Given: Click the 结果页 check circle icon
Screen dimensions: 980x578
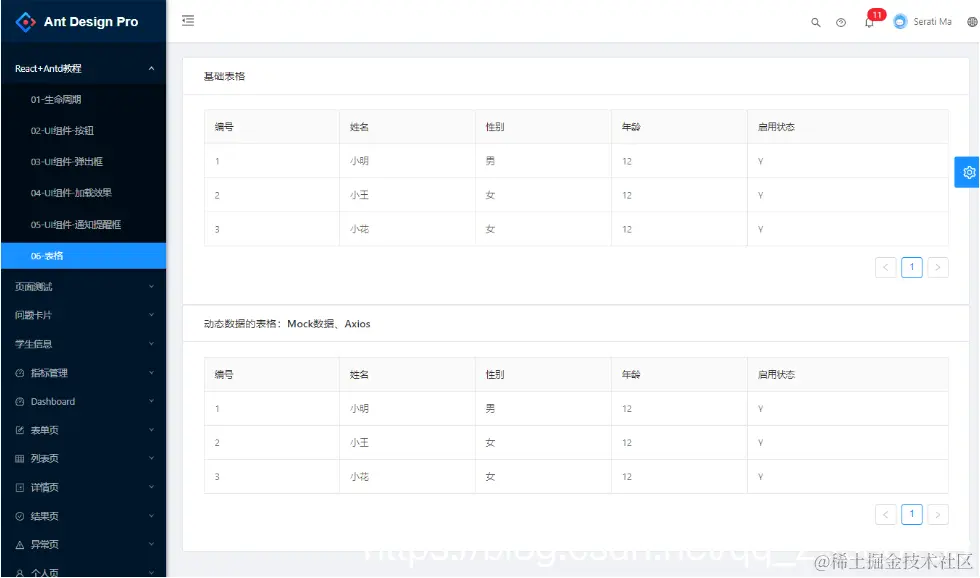Looking at the screenshot, I should pos(20,516).
